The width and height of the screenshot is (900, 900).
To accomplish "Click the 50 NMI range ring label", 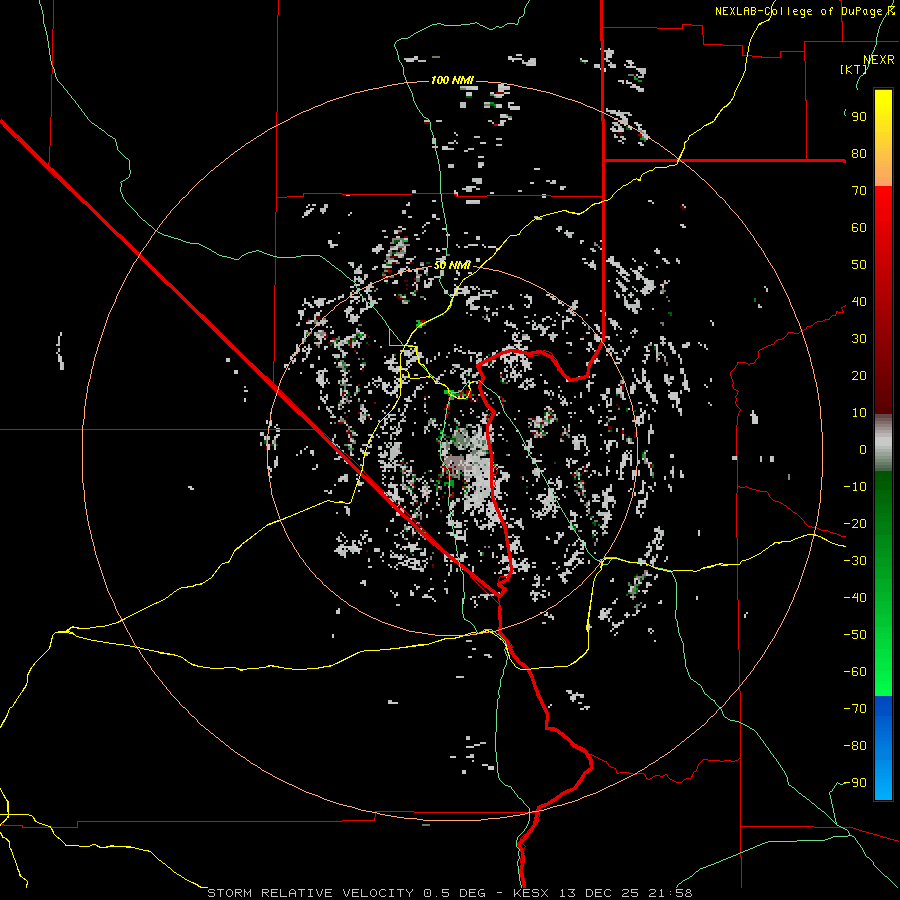I will pos(452,265).
